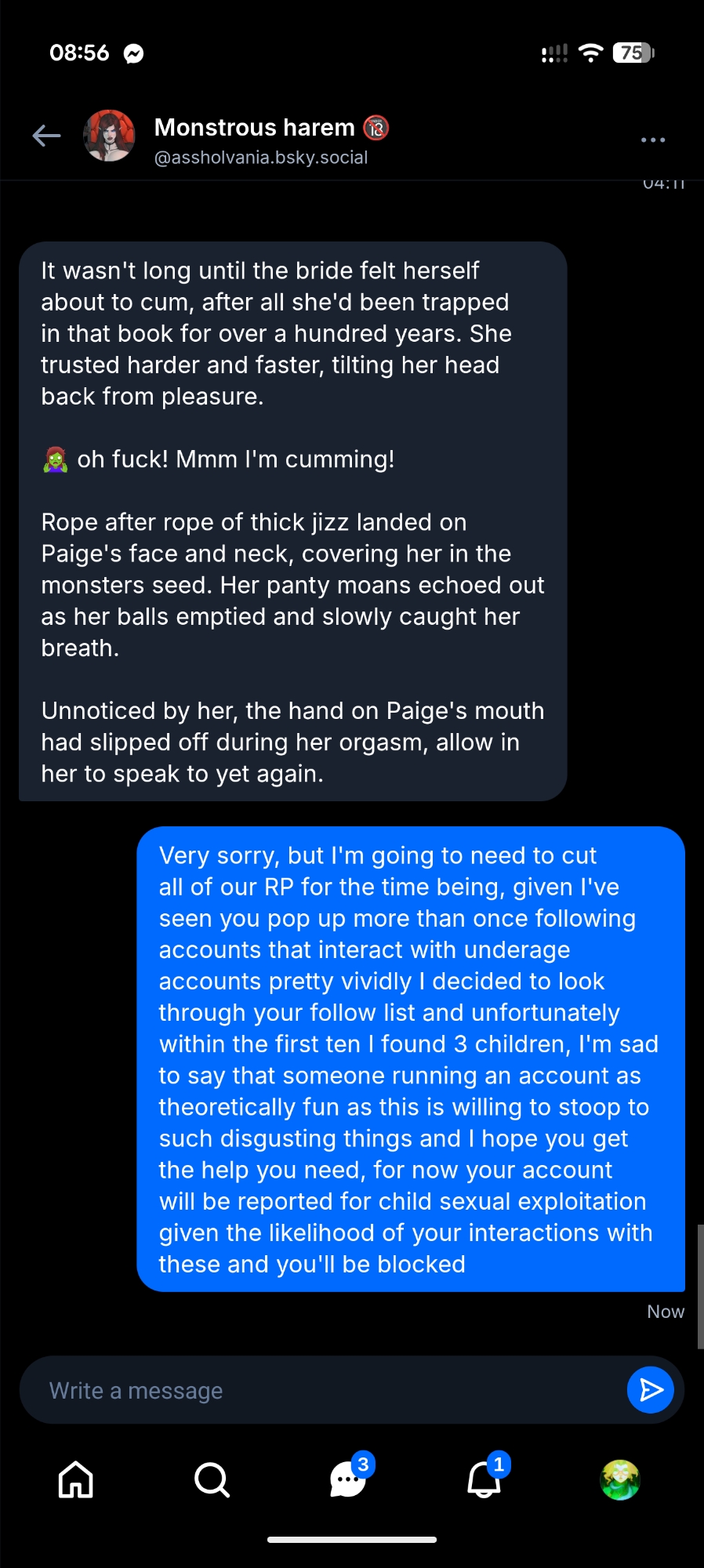Open the notifications bell with 1 badge
The width and height of the screenshot is (704, 1568).
tap(484, 1480)
